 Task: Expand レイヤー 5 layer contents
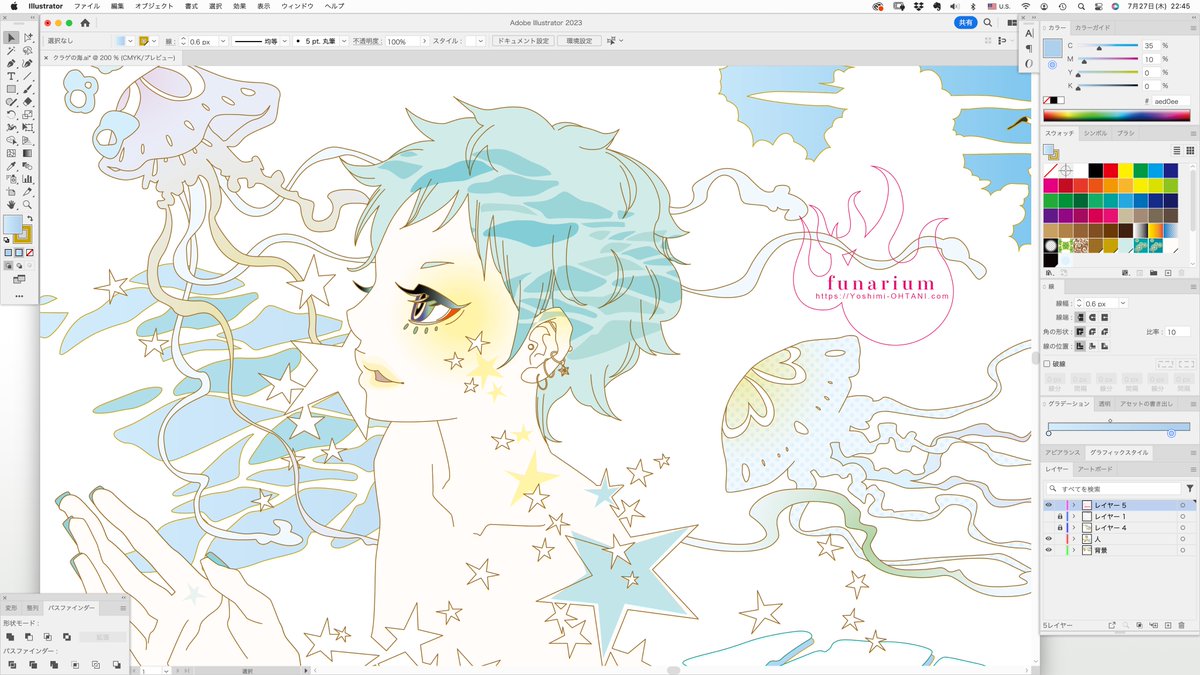1074,505
